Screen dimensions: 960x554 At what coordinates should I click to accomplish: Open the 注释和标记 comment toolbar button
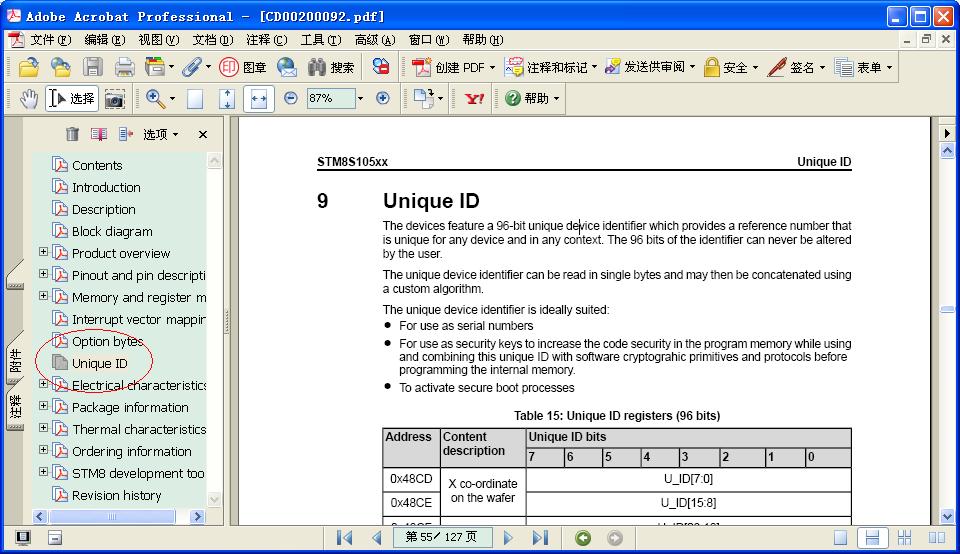(551, 67)
